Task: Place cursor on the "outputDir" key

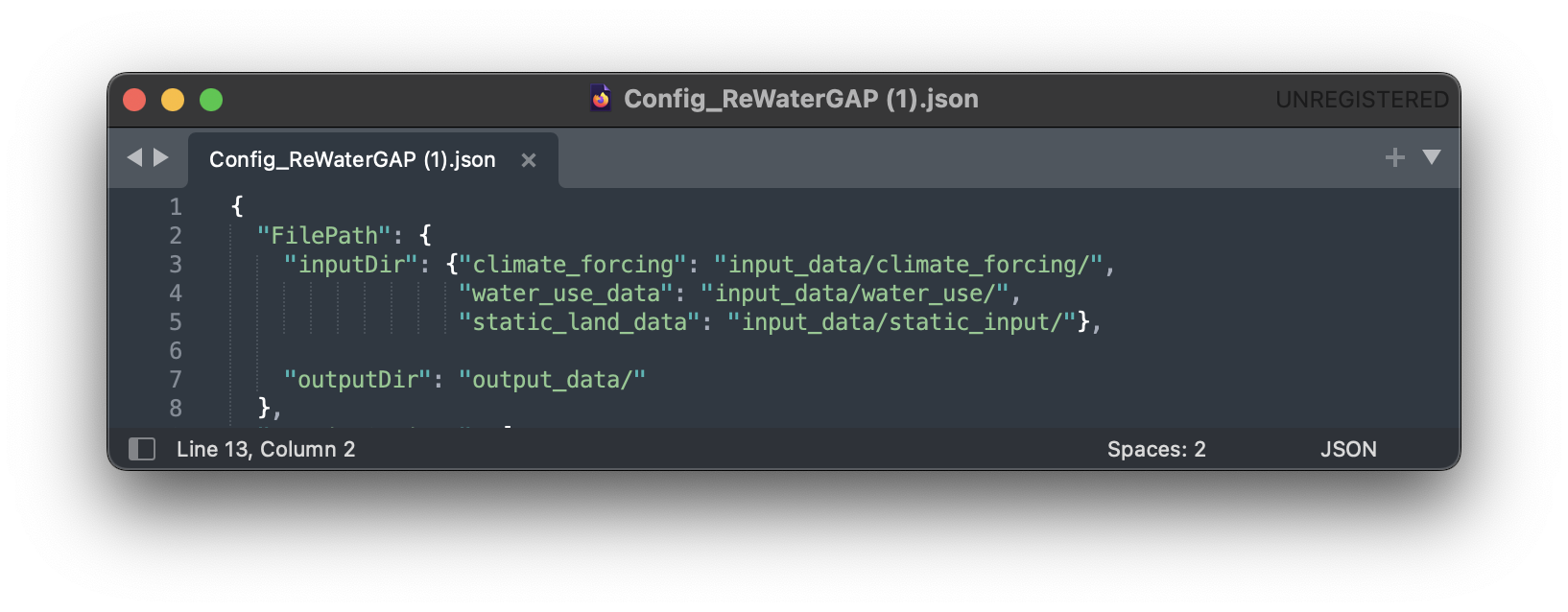Action: coord(357,380)
